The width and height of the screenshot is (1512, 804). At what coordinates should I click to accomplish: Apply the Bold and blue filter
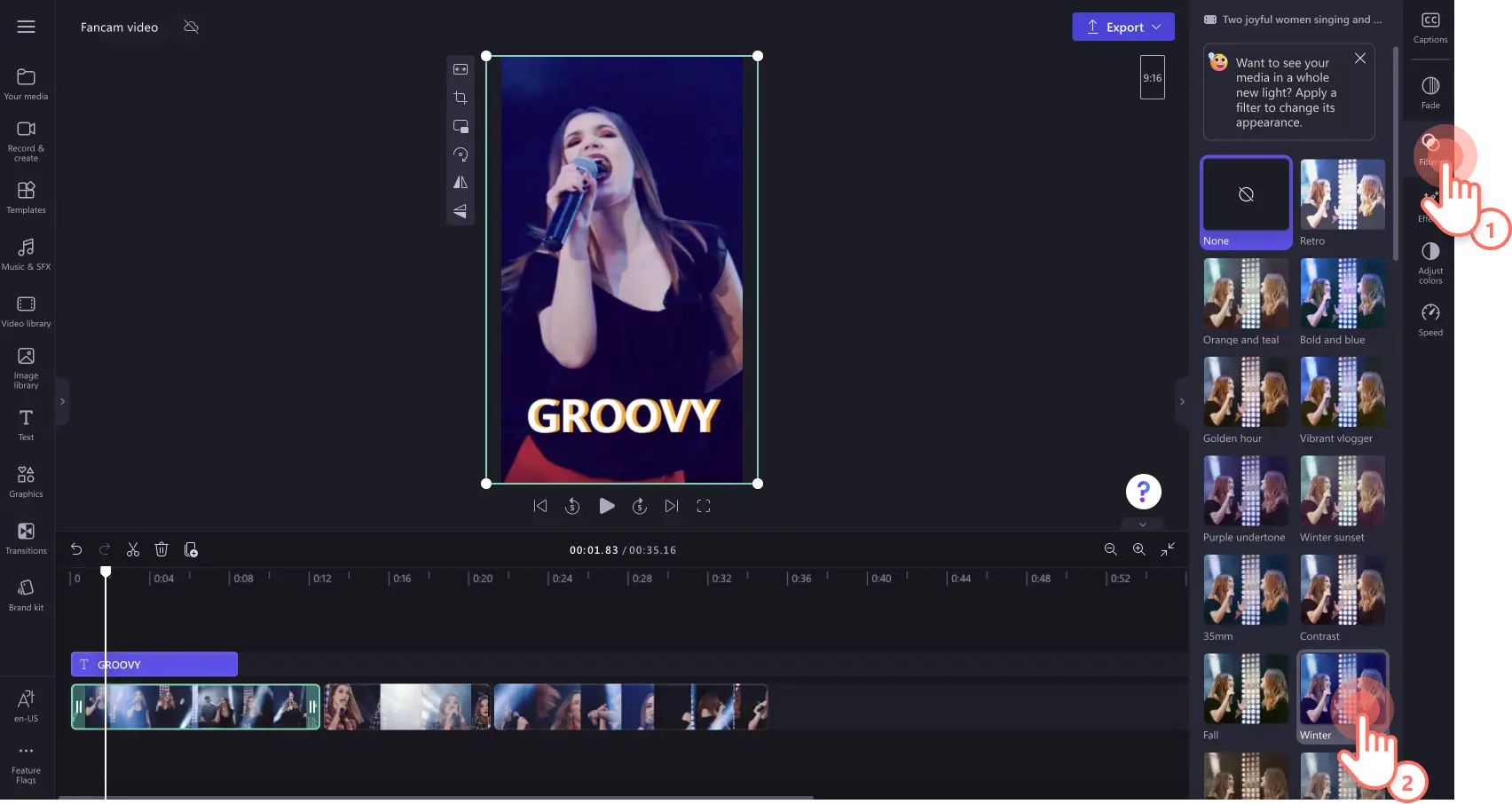[x=1343, y=302]
